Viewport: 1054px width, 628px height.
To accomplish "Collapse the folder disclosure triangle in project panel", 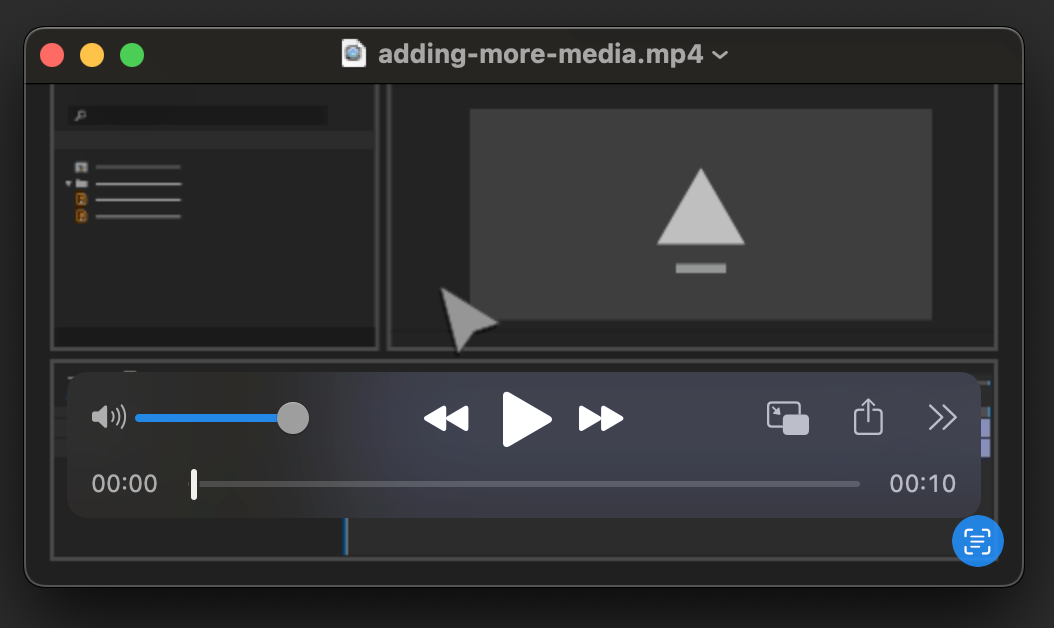I will coord(68,183).
